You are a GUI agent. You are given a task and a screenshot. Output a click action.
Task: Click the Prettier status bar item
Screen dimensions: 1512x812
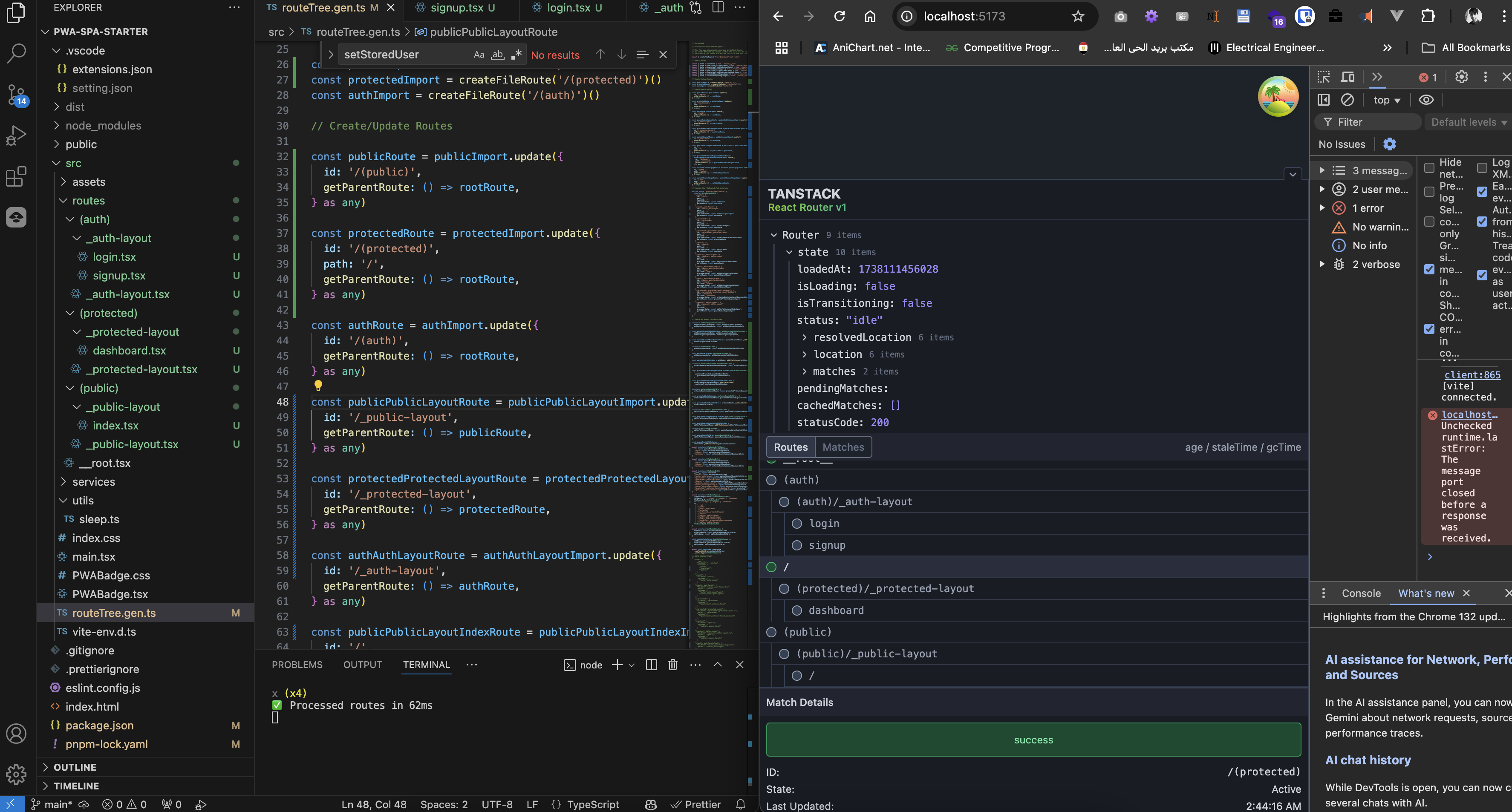pyautogui.click(x=696, y=804)
